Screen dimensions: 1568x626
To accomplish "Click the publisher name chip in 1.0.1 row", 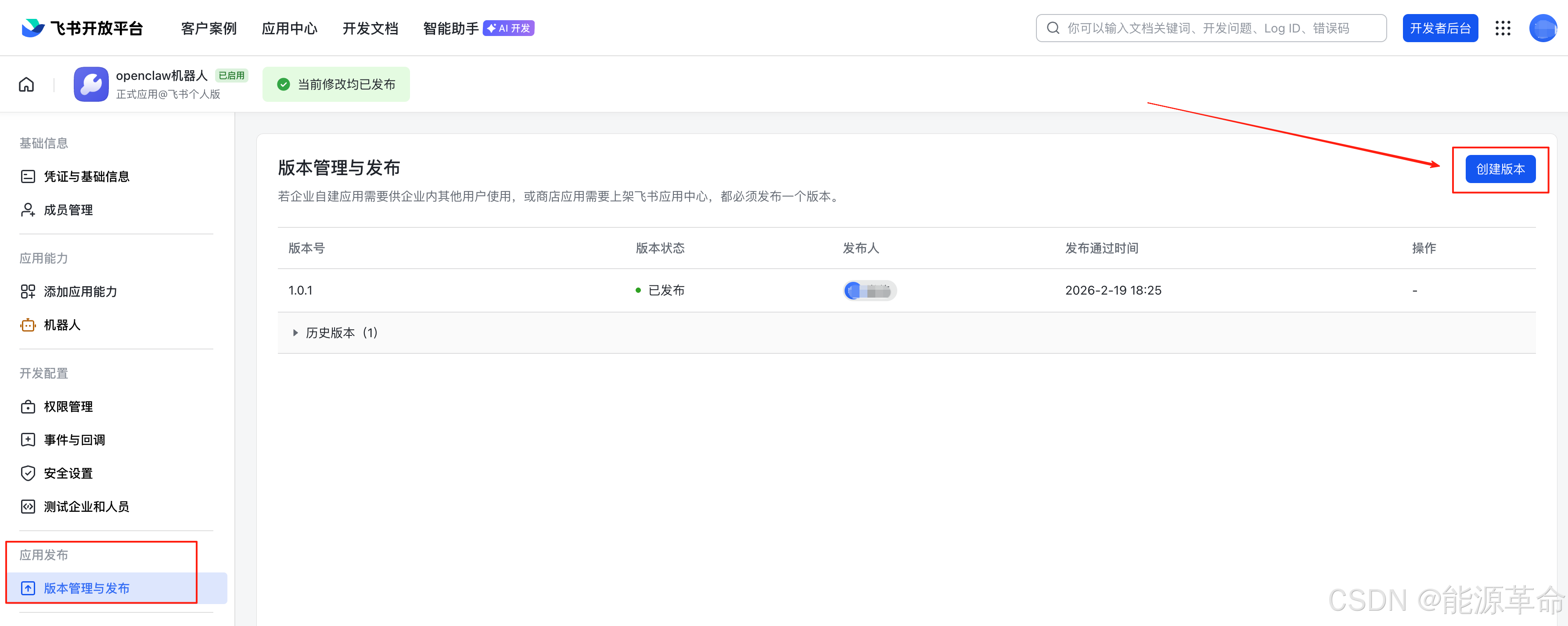I will (870, 291).
